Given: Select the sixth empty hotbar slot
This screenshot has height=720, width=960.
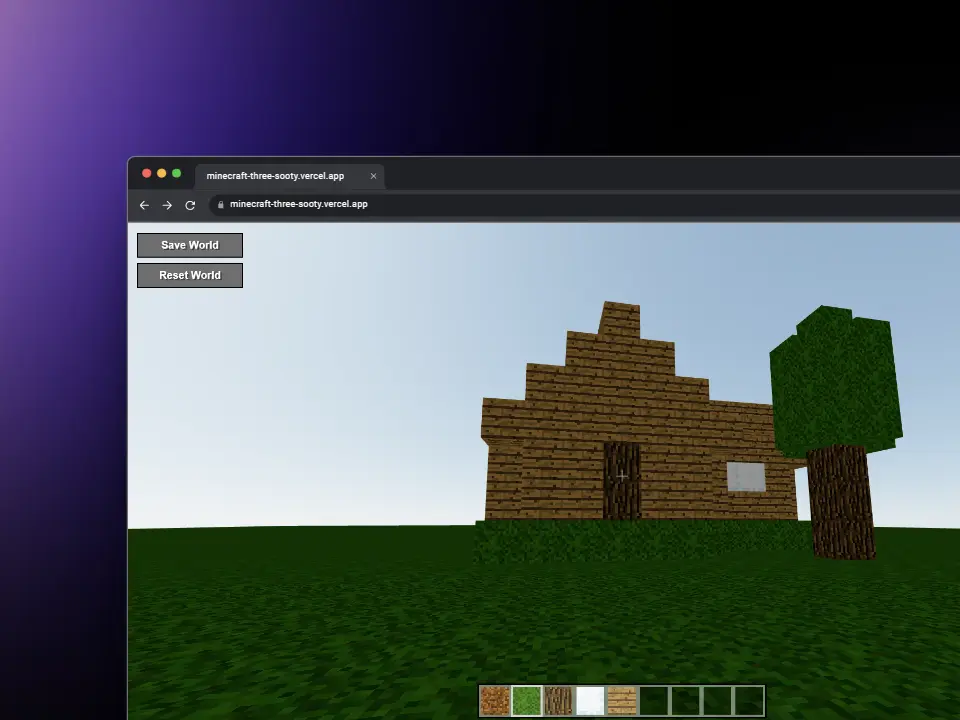Looking at the screenshot, I should point(654,700).
